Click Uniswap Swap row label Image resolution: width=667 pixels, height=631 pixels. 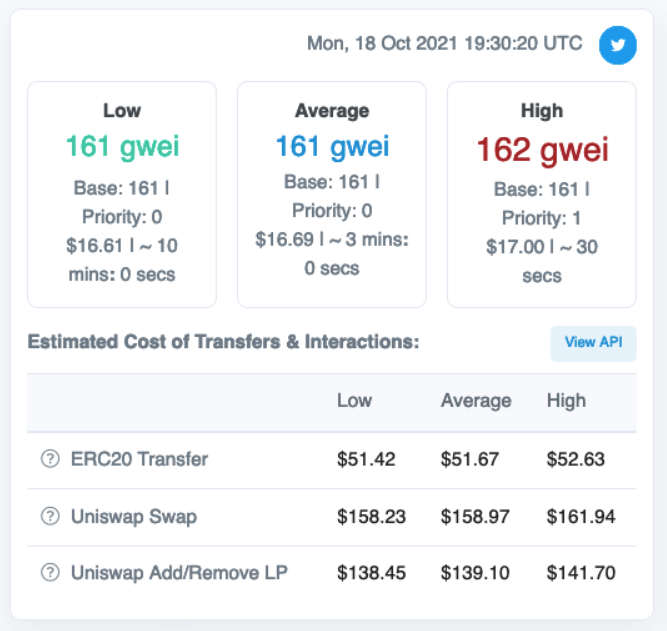tap(133, 517)
